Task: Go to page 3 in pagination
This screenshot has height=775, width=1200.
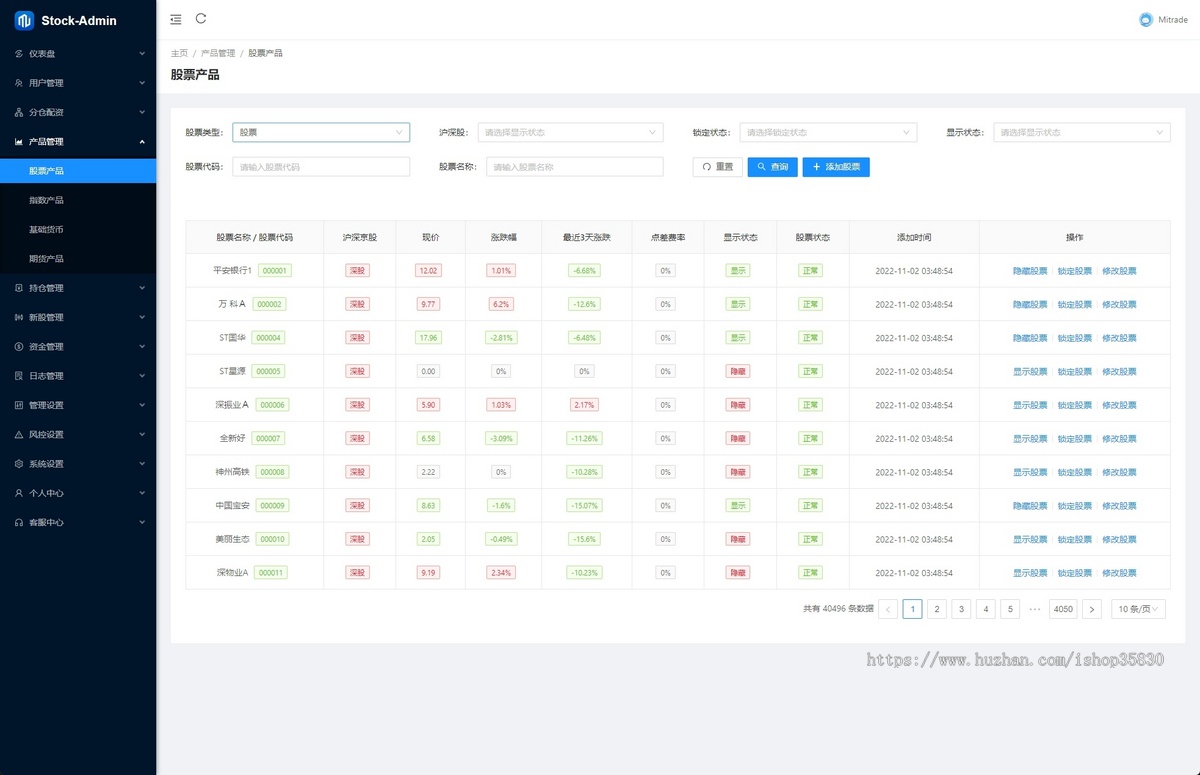Action: pyautogui.click(x=961, y=609)
